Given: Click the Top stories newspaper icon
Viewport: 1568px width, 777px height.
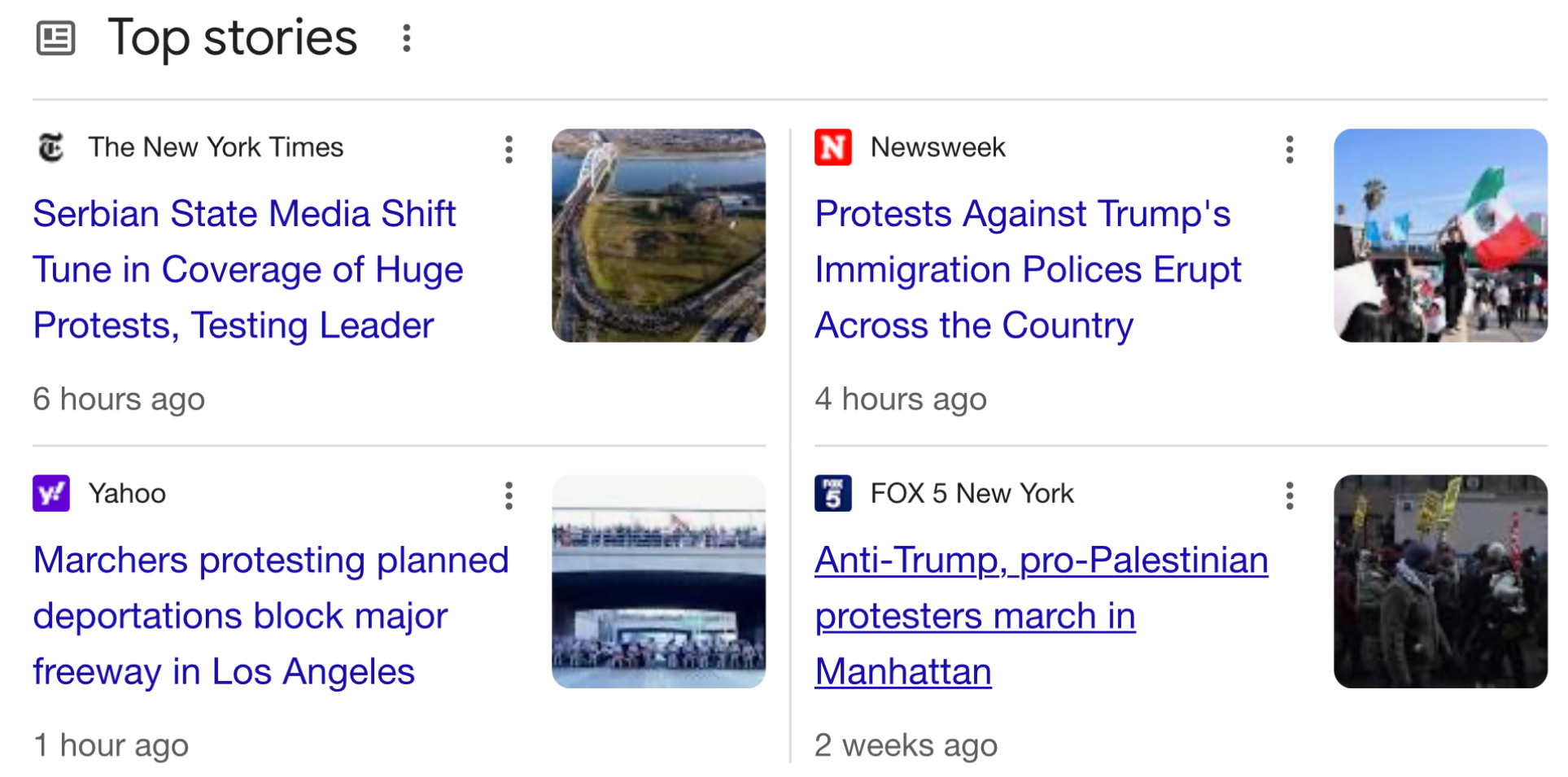Looking at the screenshot, I should 55,38.
